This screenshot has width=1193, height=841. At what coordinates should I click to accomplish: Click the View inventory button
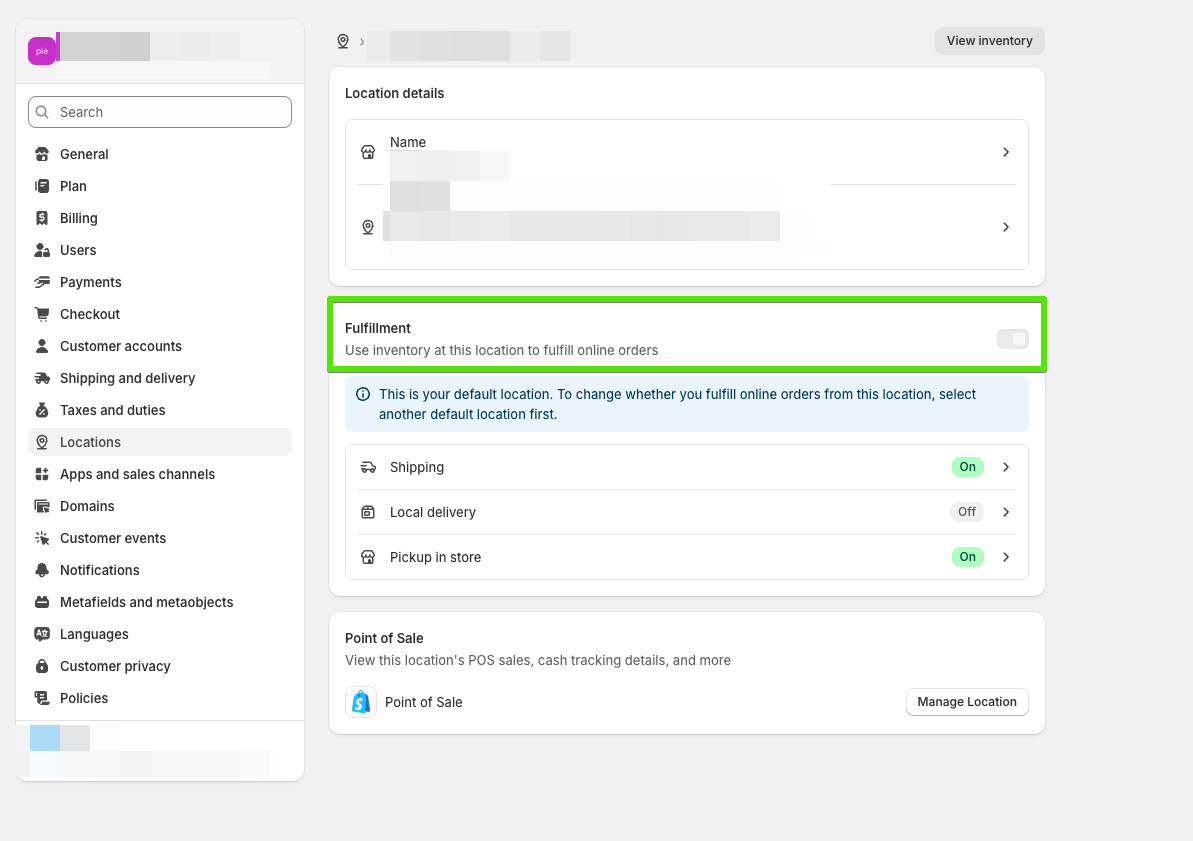989,41
